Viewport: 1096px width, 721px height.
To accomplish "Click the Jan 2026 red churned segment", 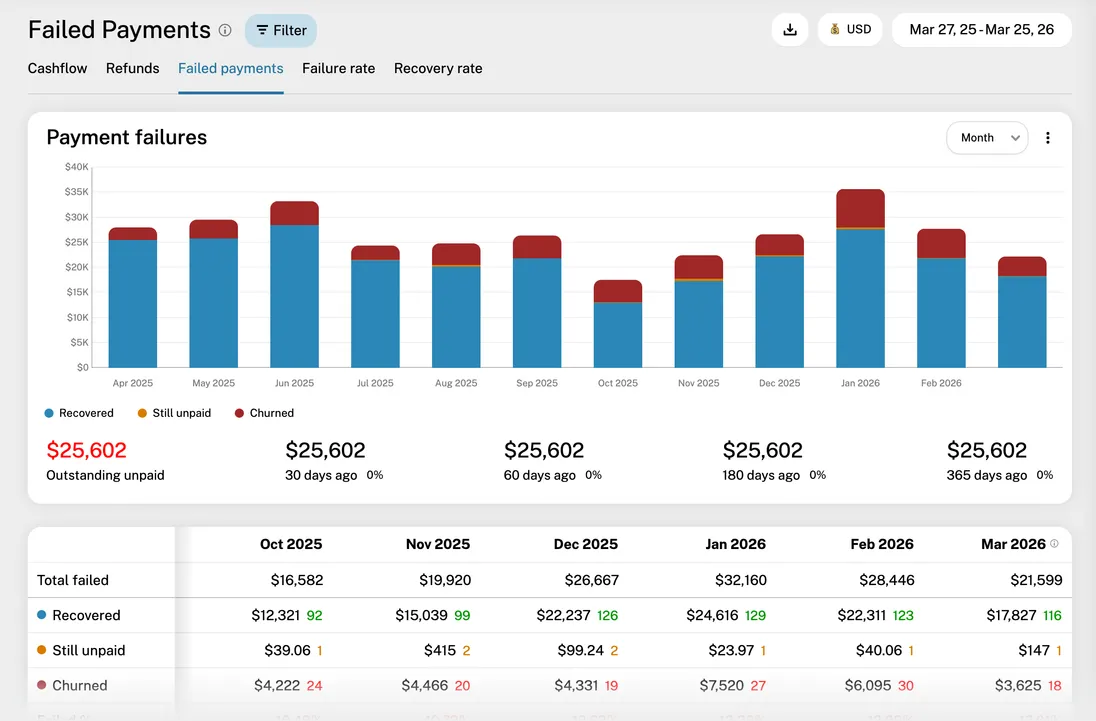I will [860, 208].
